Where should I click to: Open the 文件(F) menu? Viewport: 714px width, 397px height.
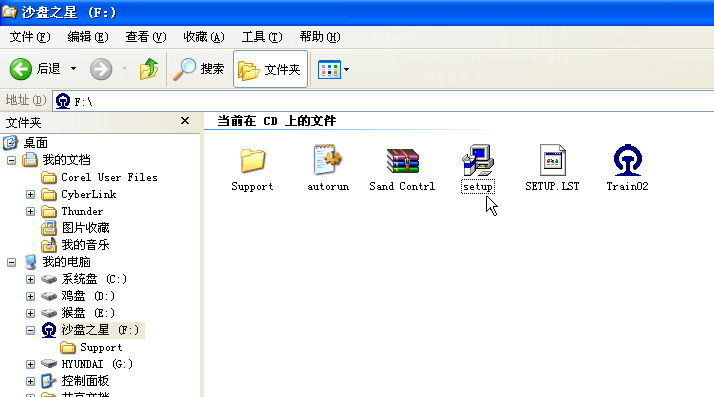(30, 37)
